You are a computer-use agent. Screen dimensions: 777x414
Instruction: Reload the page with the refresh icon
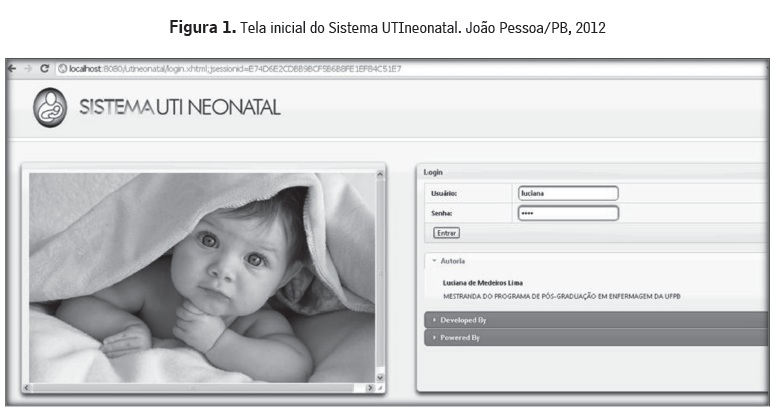coord(44,68)
